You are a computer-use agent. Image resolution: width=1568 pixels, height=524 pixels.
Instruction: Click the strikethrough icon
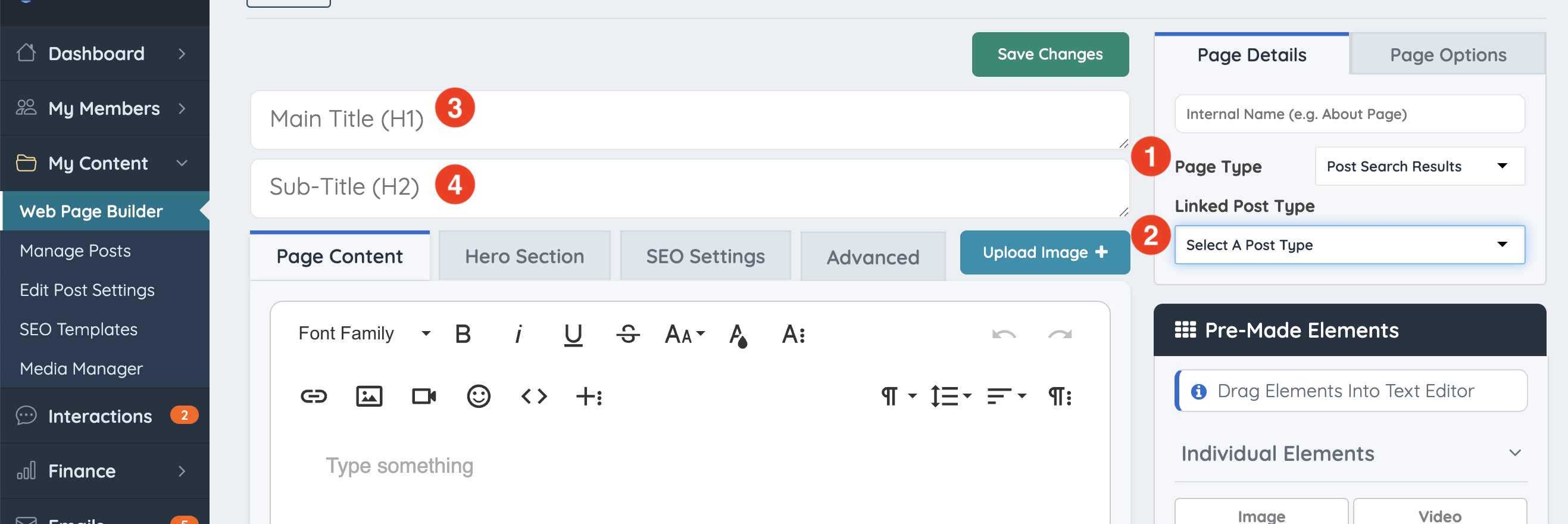click(627, 333)
